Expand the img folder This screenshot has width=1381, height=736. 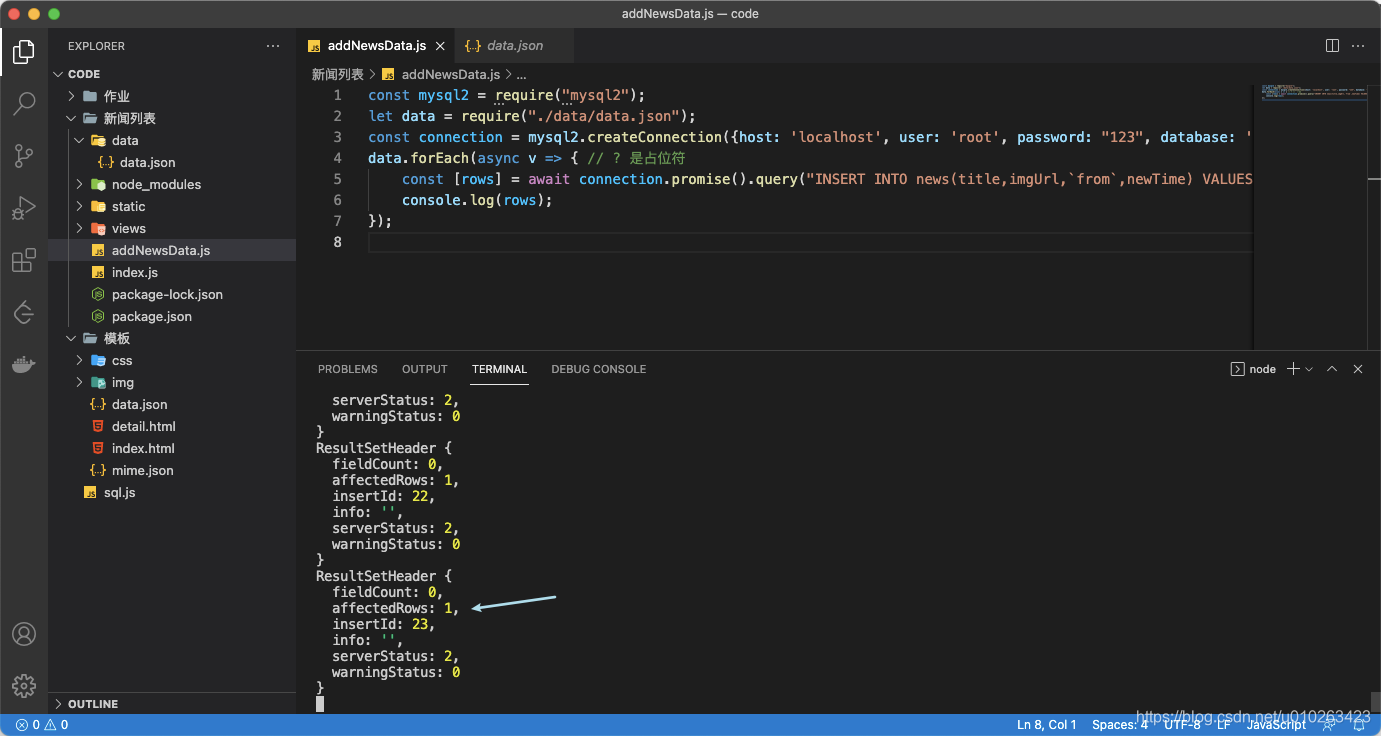80,382
